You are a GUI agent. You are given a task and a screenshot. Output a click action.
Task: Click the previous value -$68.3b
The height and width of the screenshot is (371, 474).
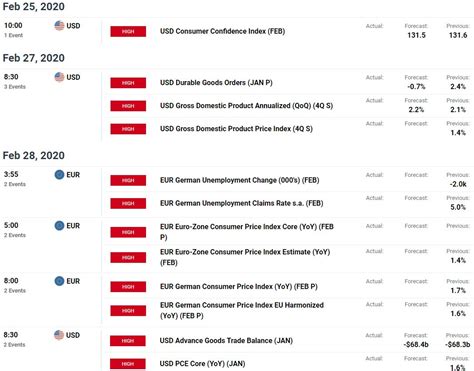[458, 344]
